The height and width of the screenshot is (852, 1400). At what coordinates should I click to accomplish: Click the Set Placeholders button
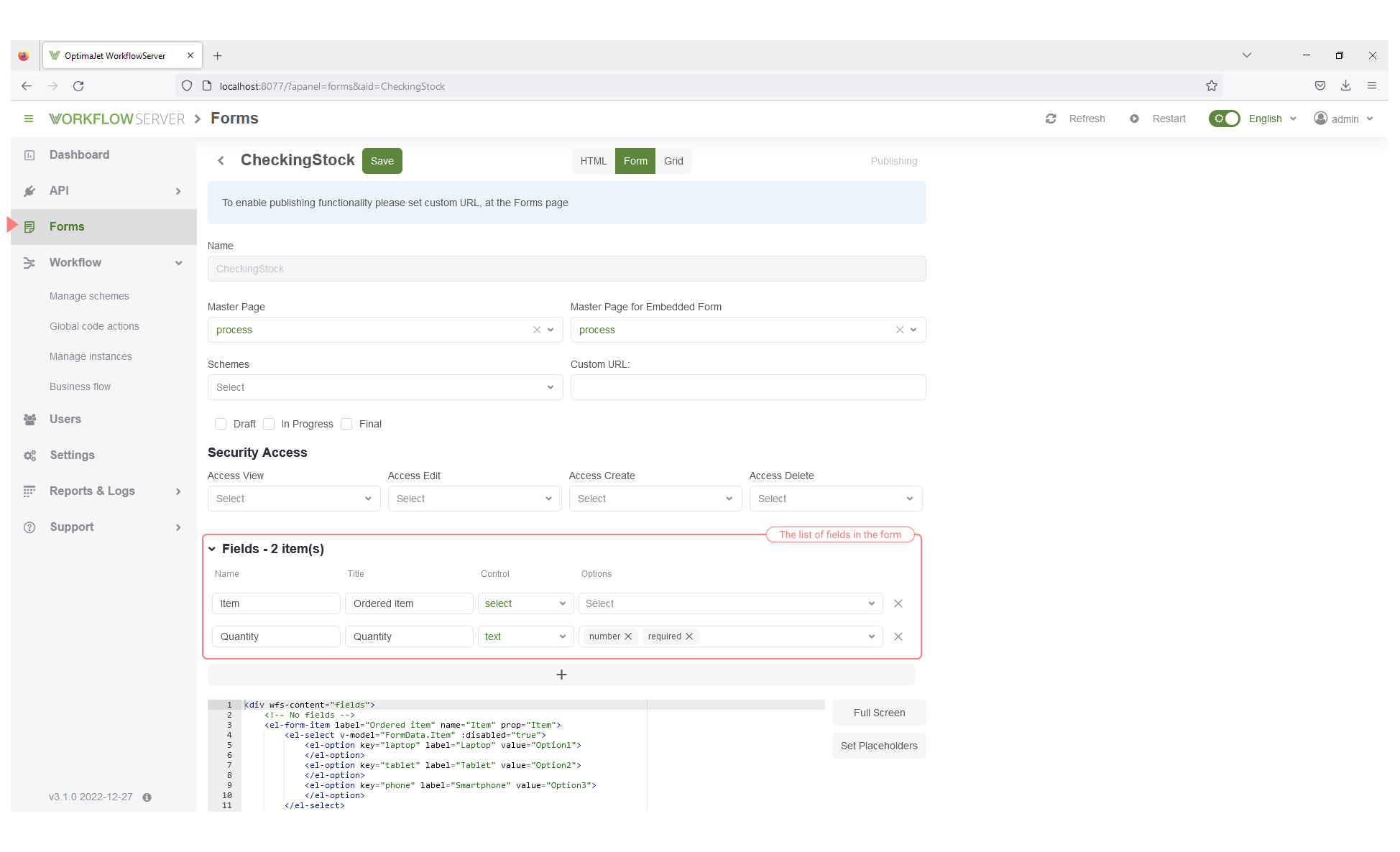tap(879, 746)
